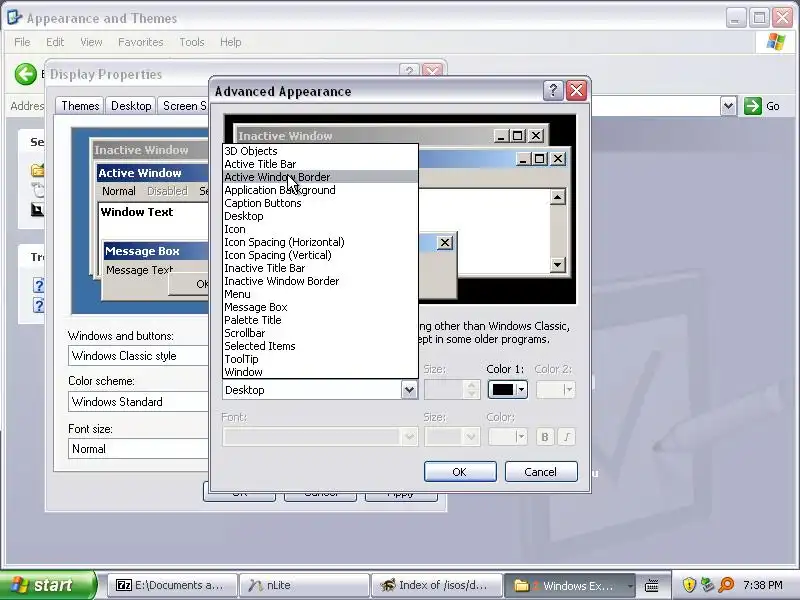This screenshot has width=800, height=600.
Task: Click preview scrollbar up arrow
Action: pyautogui.click(x=558, y=197)
